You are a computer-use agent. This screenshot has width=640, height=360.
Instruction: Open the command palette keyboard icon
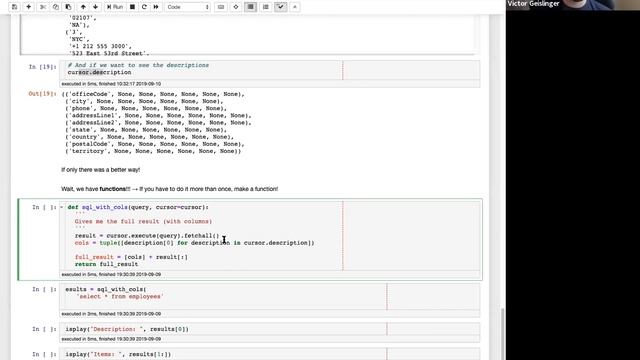point(221,7)
